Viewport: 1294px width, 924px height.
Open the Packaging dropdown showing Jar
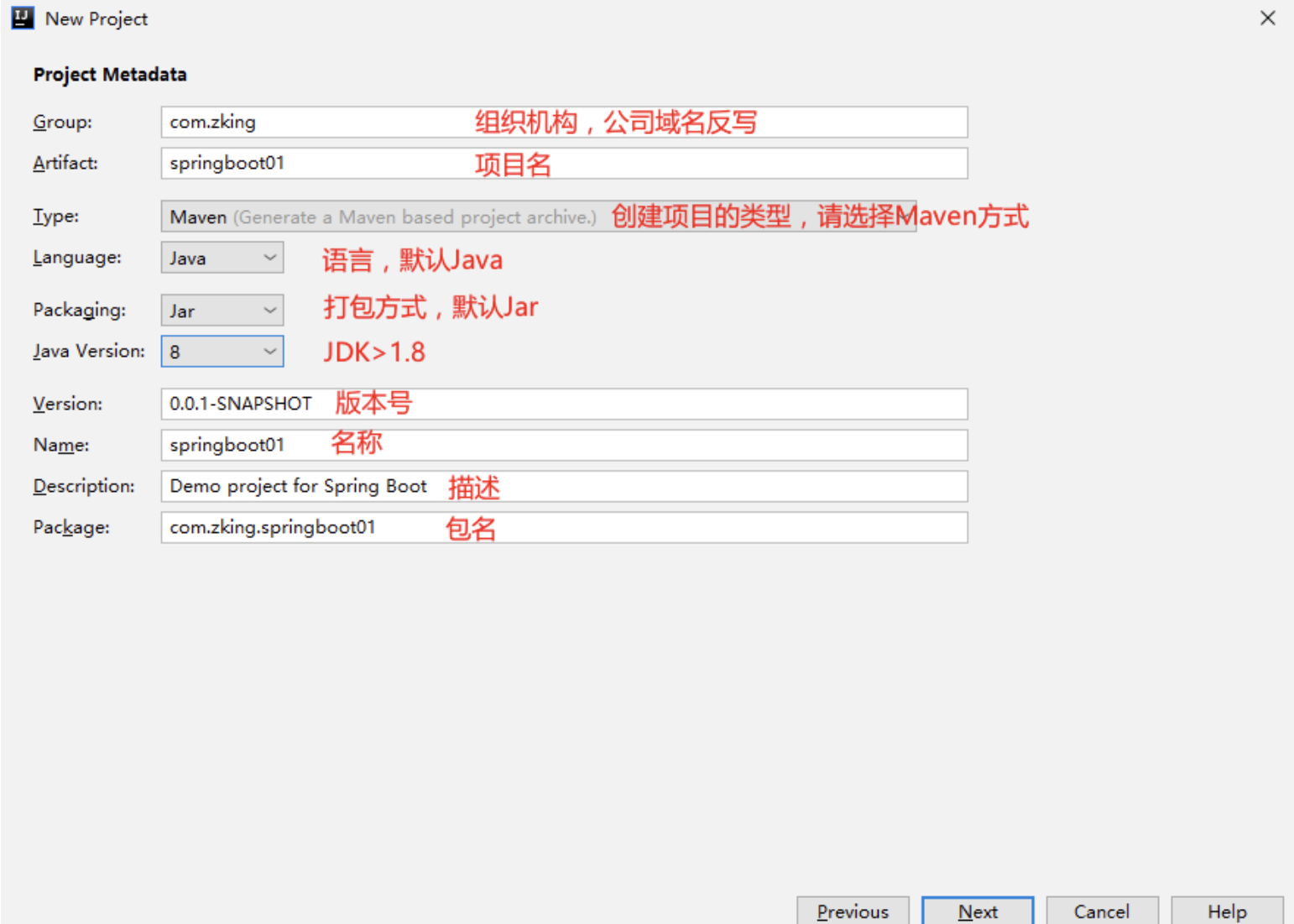(x=222, y=311)
